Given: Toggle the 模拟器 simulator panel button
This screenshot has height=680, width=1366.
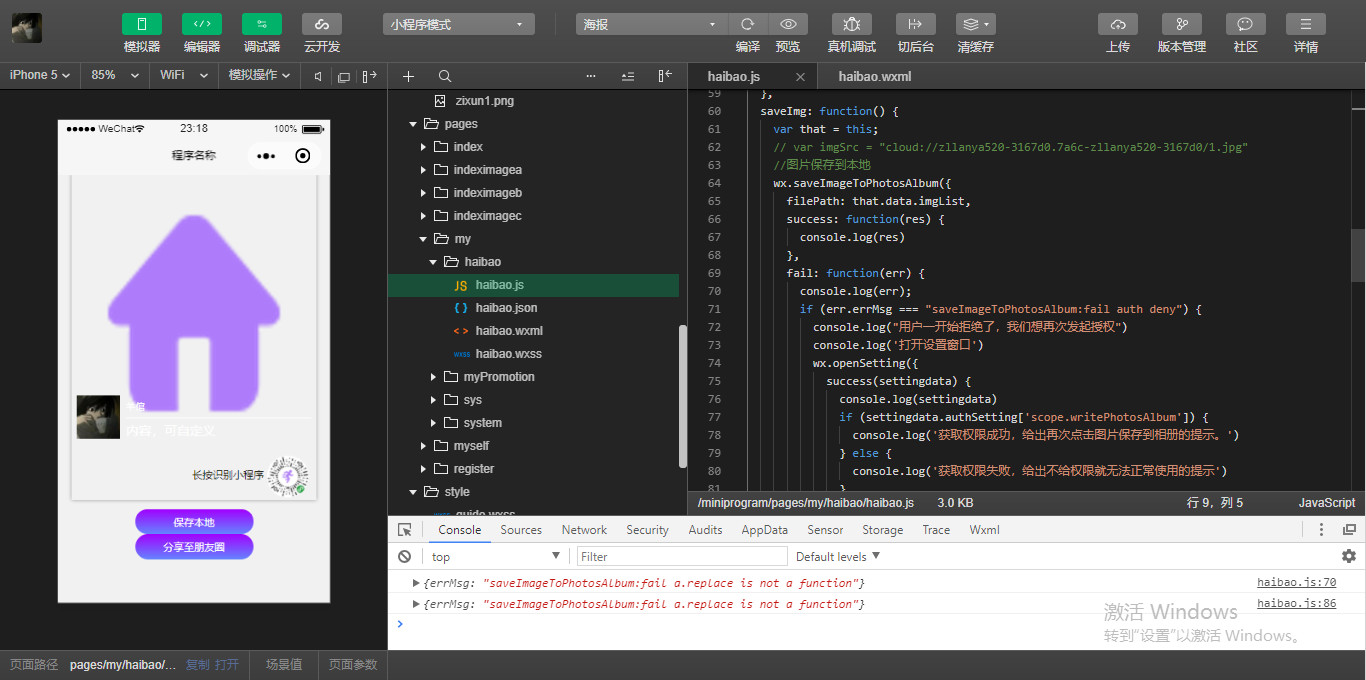Looking at the screenshot, I should click(141, 24).
